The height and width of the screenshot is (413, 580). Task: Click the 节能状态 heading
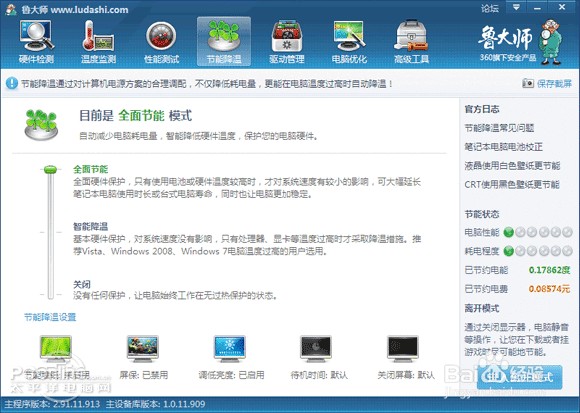pyautogui.click(x=482, y=214)
